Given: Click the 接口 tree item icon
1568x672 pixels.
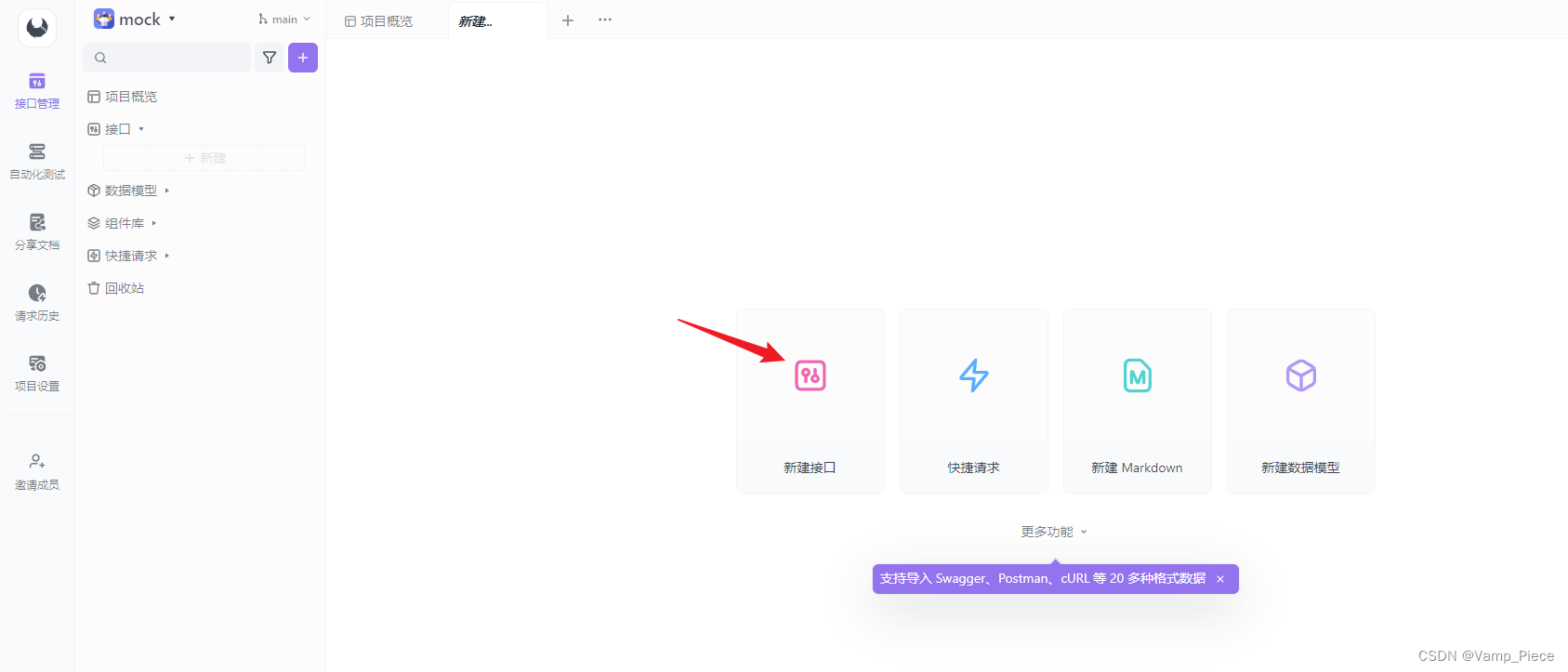Looking at the screenshot, I should pyautogui.click(x=94, y=129).
